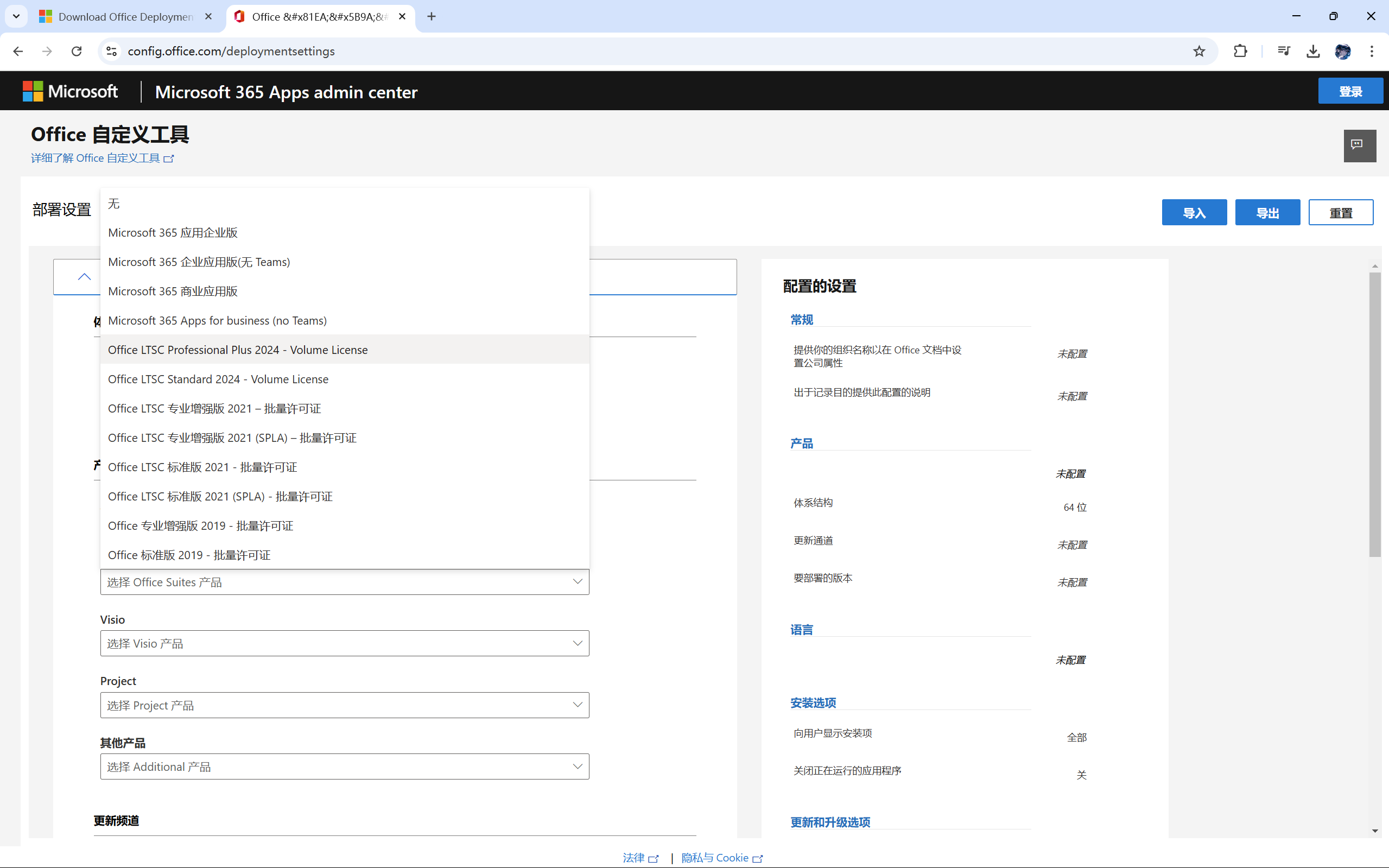The height and width of the screenshot is (868, 1389).
Task: Open media control icon
Action: click(x=1284, y=51)
